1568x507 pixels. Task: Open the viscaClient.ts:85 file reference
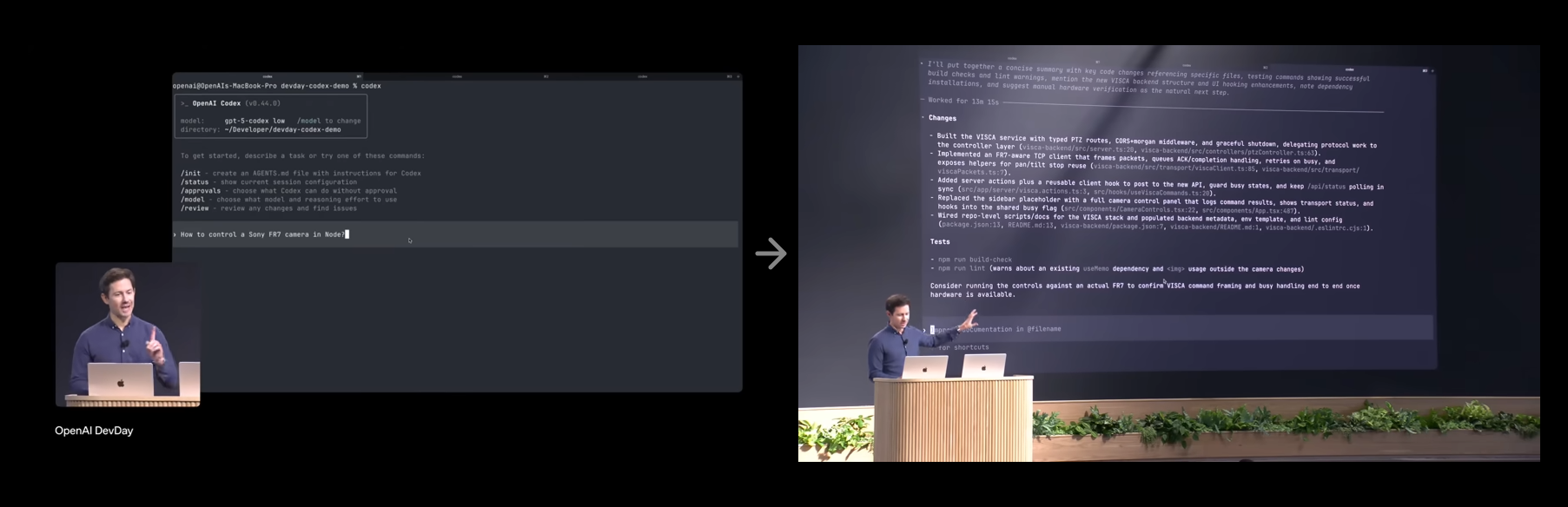pos(1174,168)
